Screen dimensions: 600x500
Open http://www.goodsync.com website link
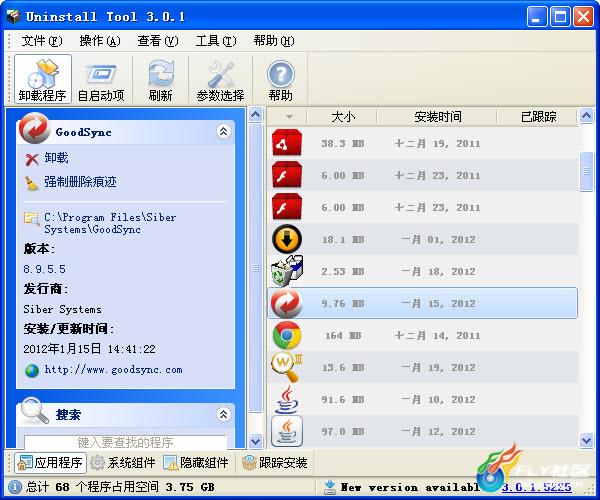[x=113, y=370]
